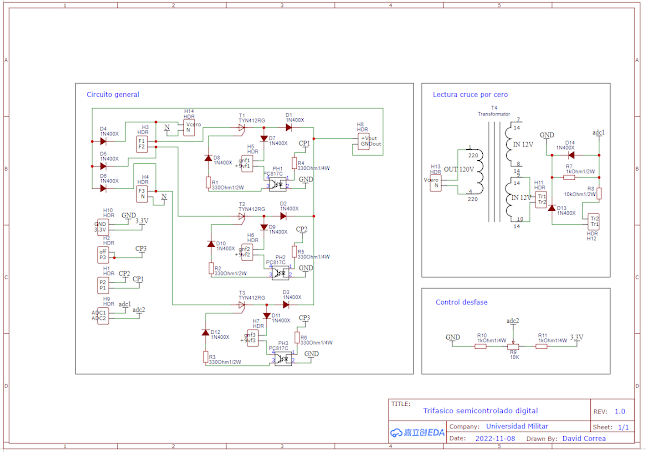
Task: Click the REV value '1.0'
Action: [620, 411]
